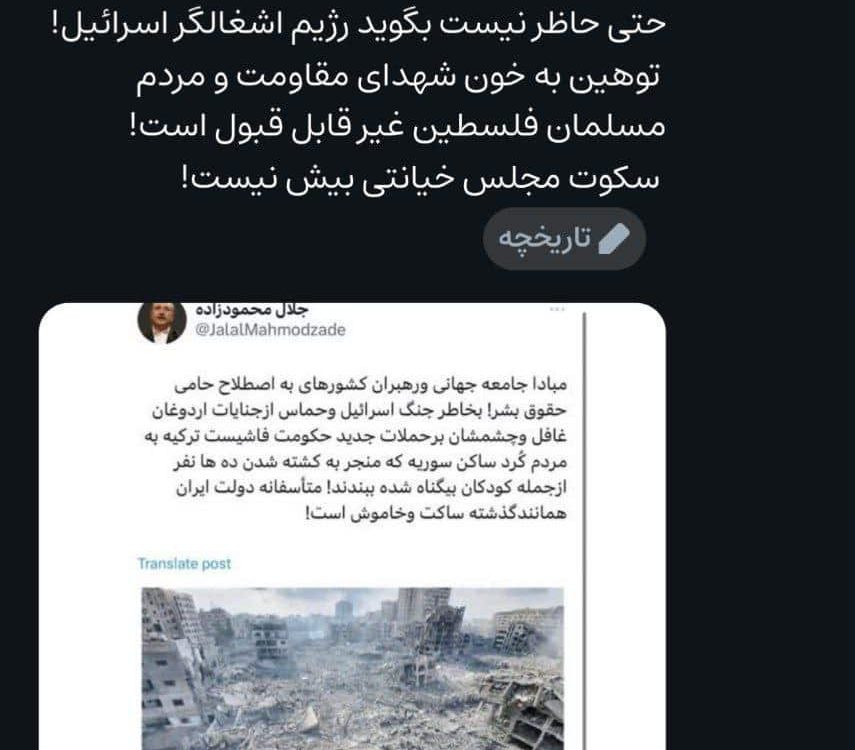Select the line سکوت مجلس خیانتی بیش نیست
855x750 pixels.
(420, 178)
